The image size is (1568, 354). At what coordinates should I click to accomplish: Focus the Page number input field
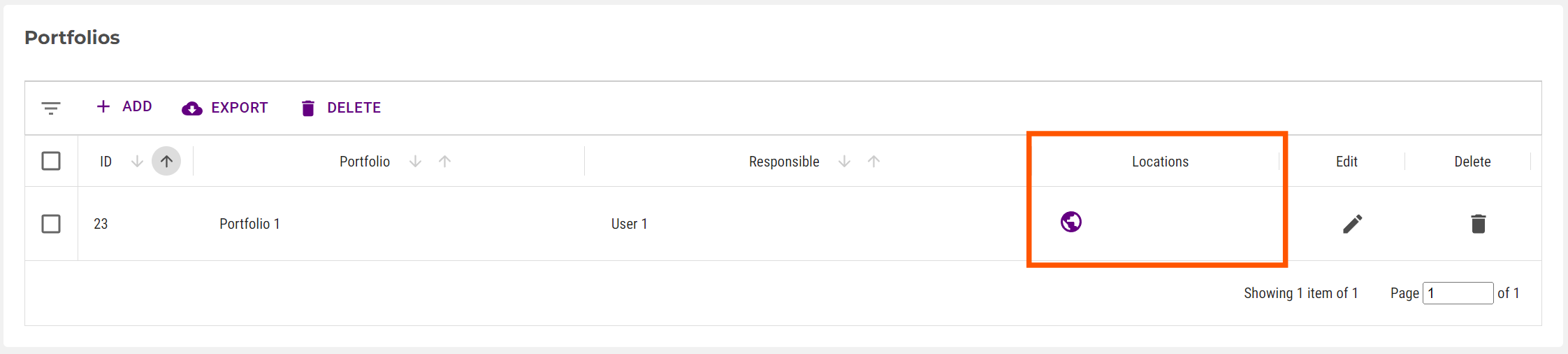coord(1458,293)
